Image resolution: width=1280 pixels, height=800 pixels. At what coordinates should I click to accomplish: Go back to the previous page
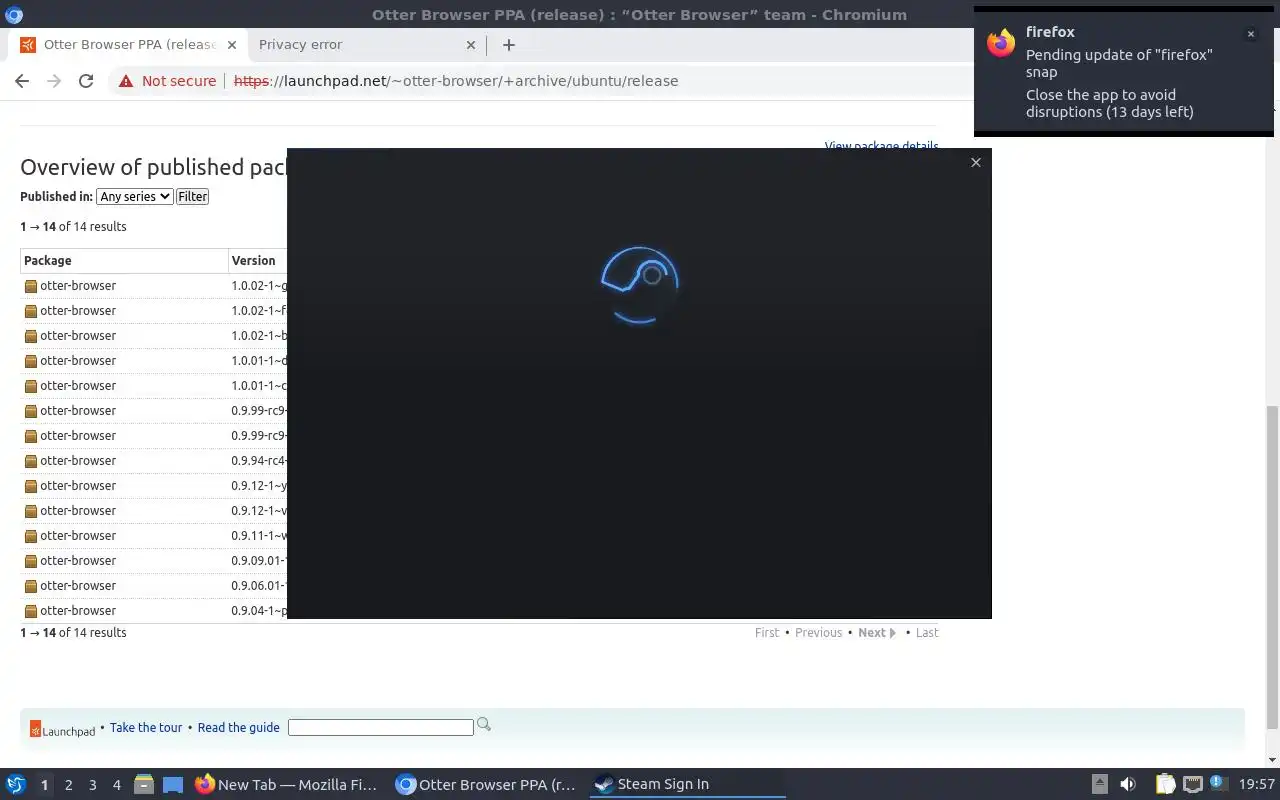22,81
